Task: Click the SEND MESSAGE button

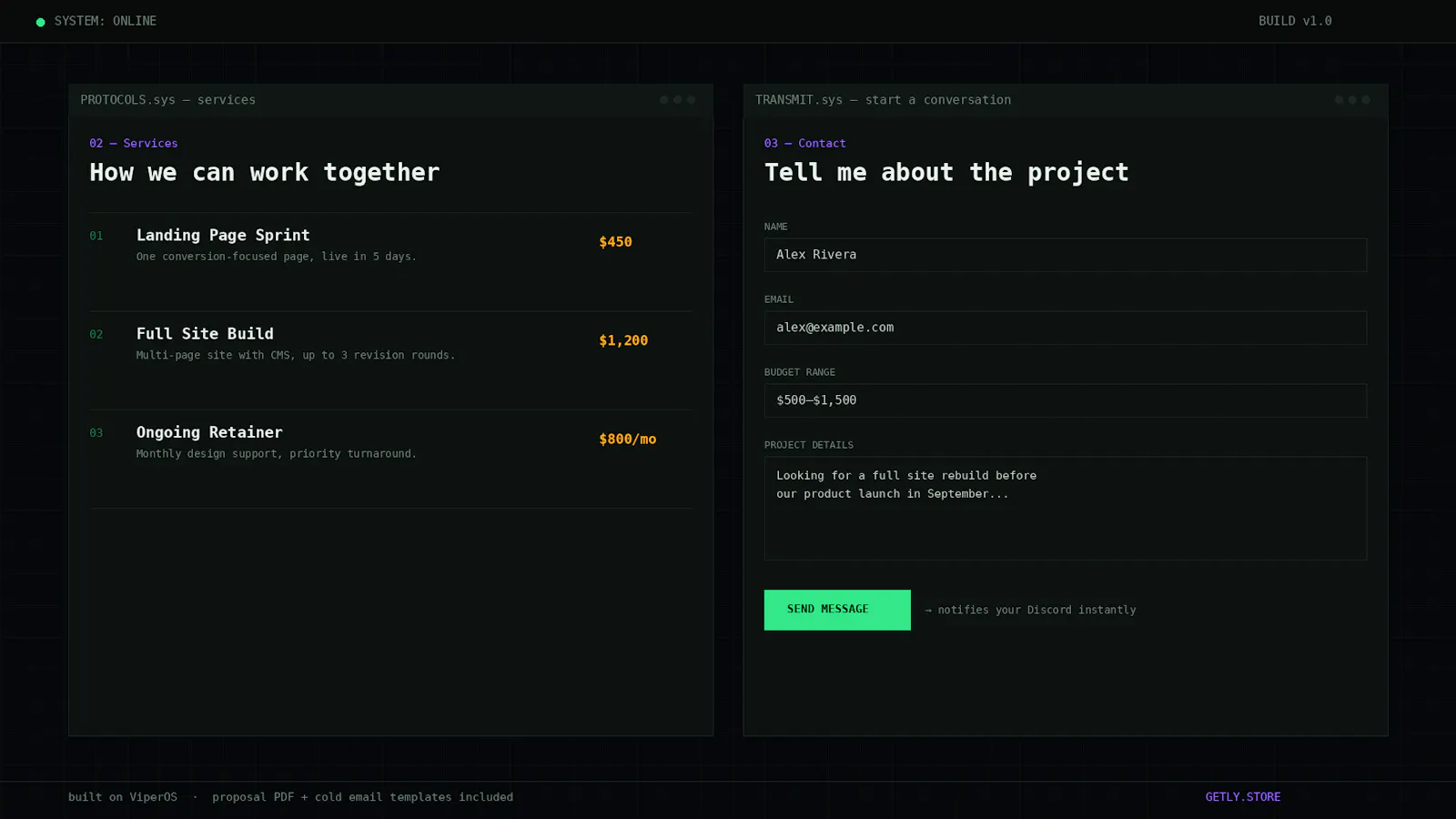Action: (837, 610)
